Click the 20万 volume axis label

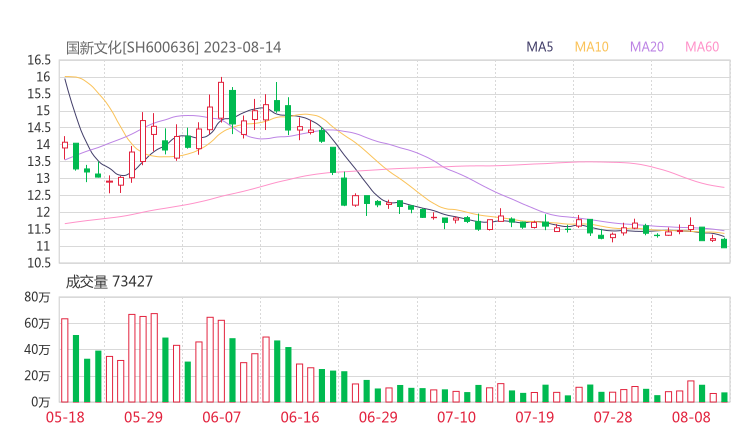pos(37,376)
